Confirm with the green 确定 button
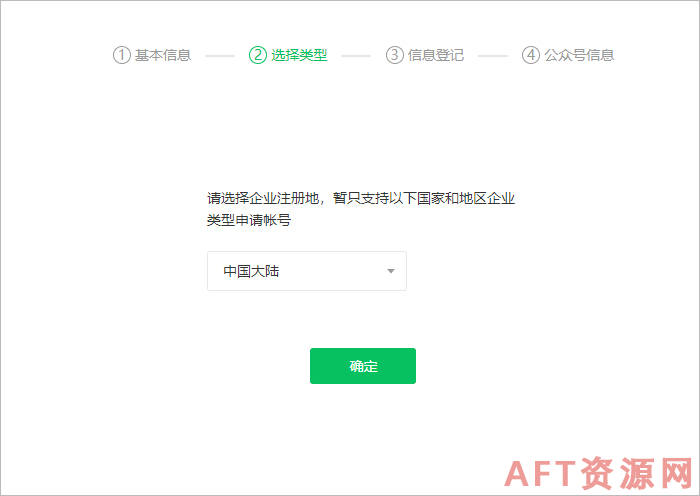The image size is (700, 496). 363,366
